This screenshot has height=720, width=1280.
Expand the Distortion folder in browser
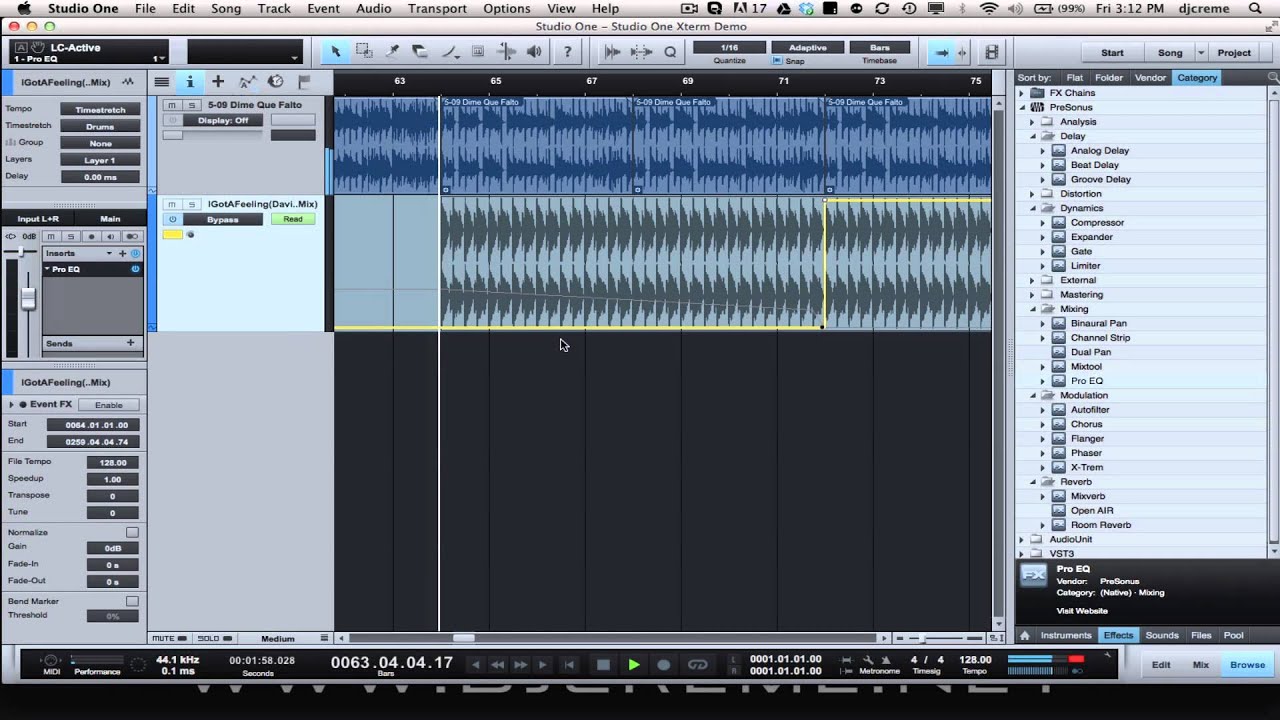pyautogui.click(x=1033, y=194)
